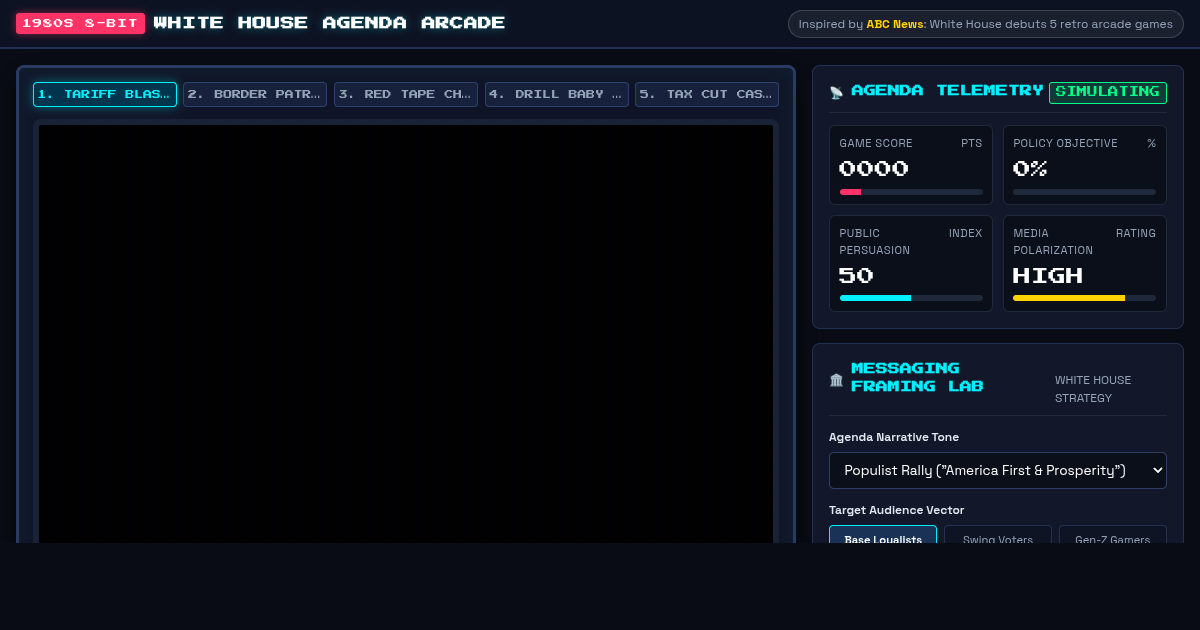Click the Public Persuasion index bar

[911, 298]
